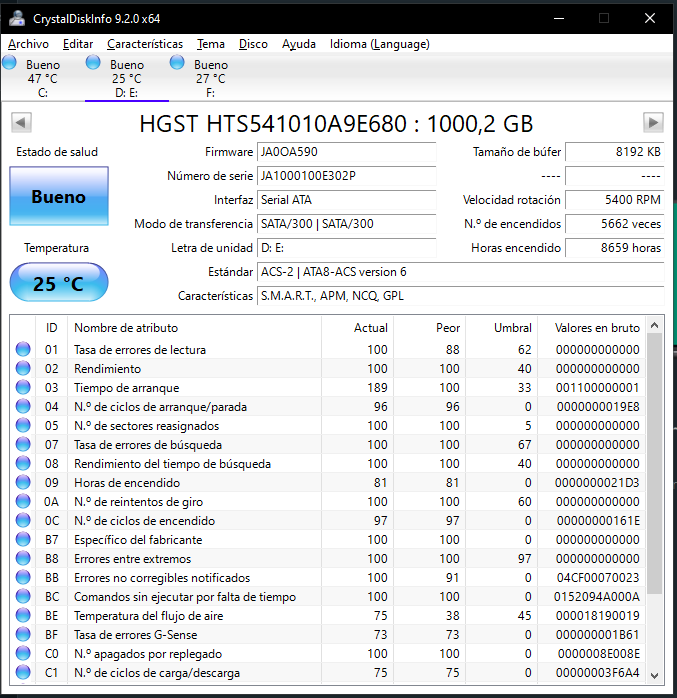The image size is (677, 698).
Task: Select the Errores entre extremos row
Action: (328, 558)
